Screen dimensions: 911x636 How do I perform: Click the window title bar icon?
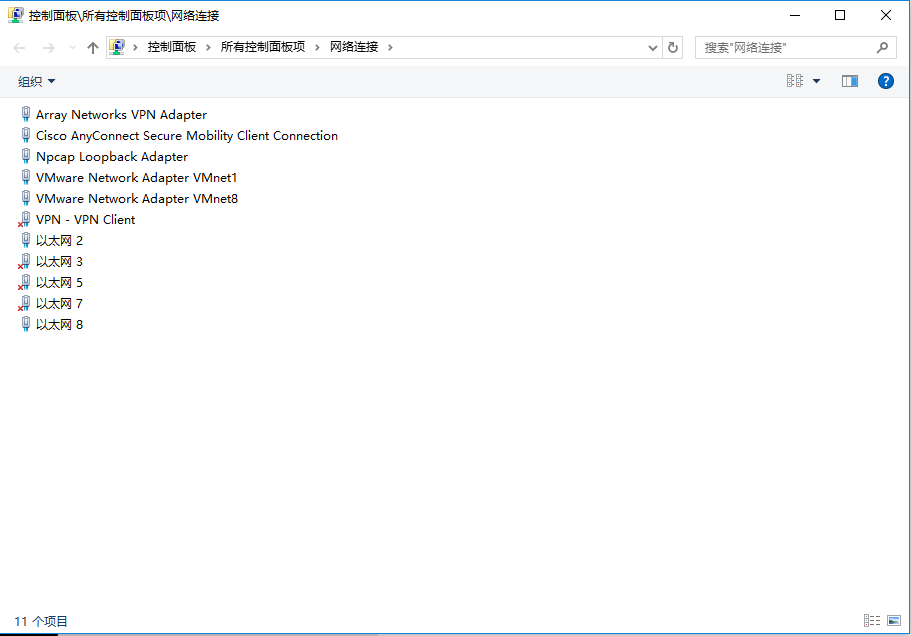(16, 15)
